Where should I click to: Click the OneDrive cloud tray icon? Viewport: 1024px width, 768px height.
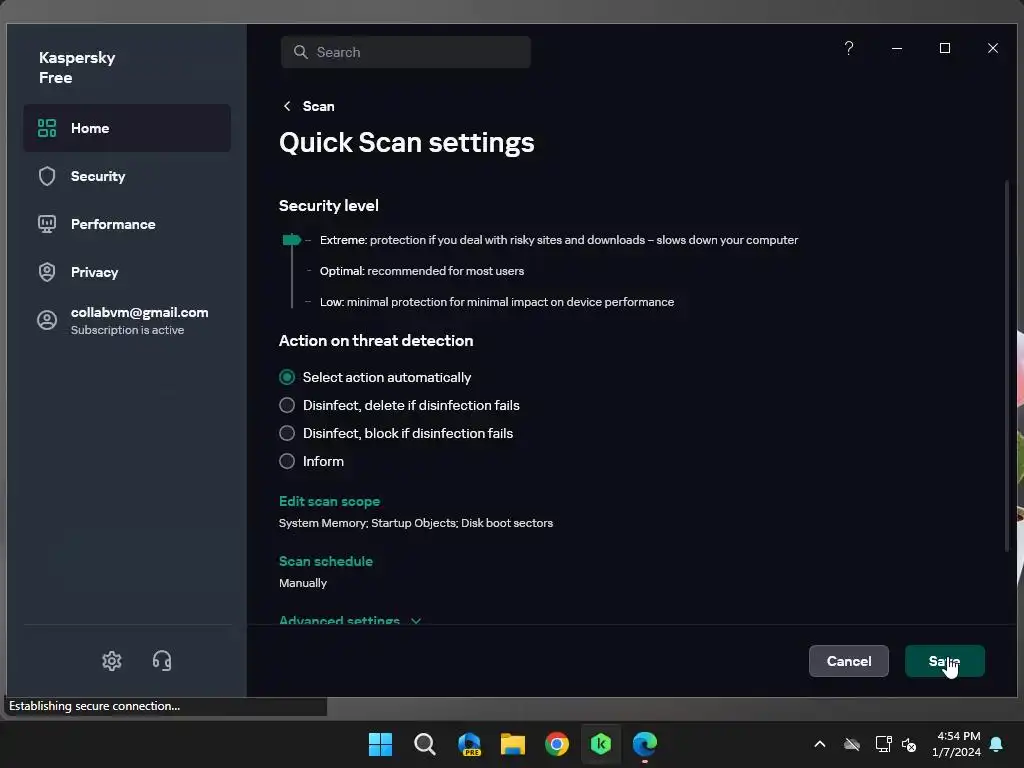pyautogui.click(x=852, y=744)
